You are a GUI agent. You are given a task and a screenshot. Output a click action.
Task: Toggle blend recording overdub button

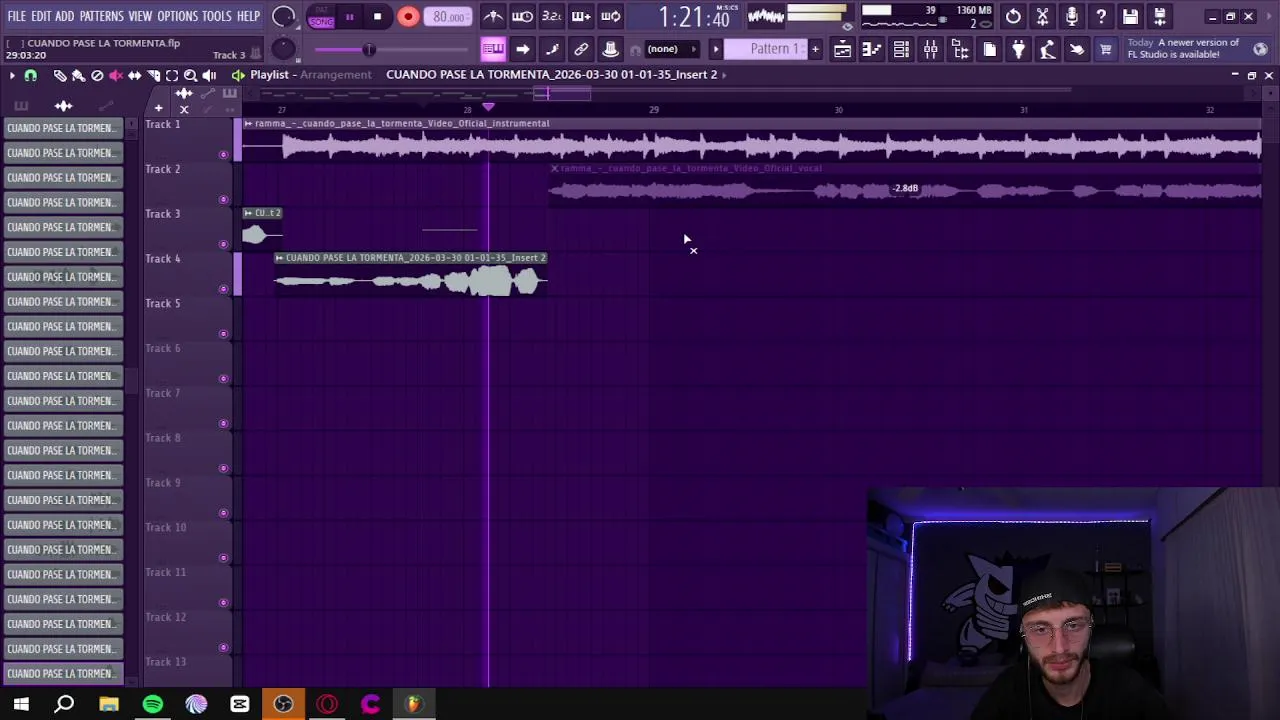pyautogui.click(x=581, y=16)
